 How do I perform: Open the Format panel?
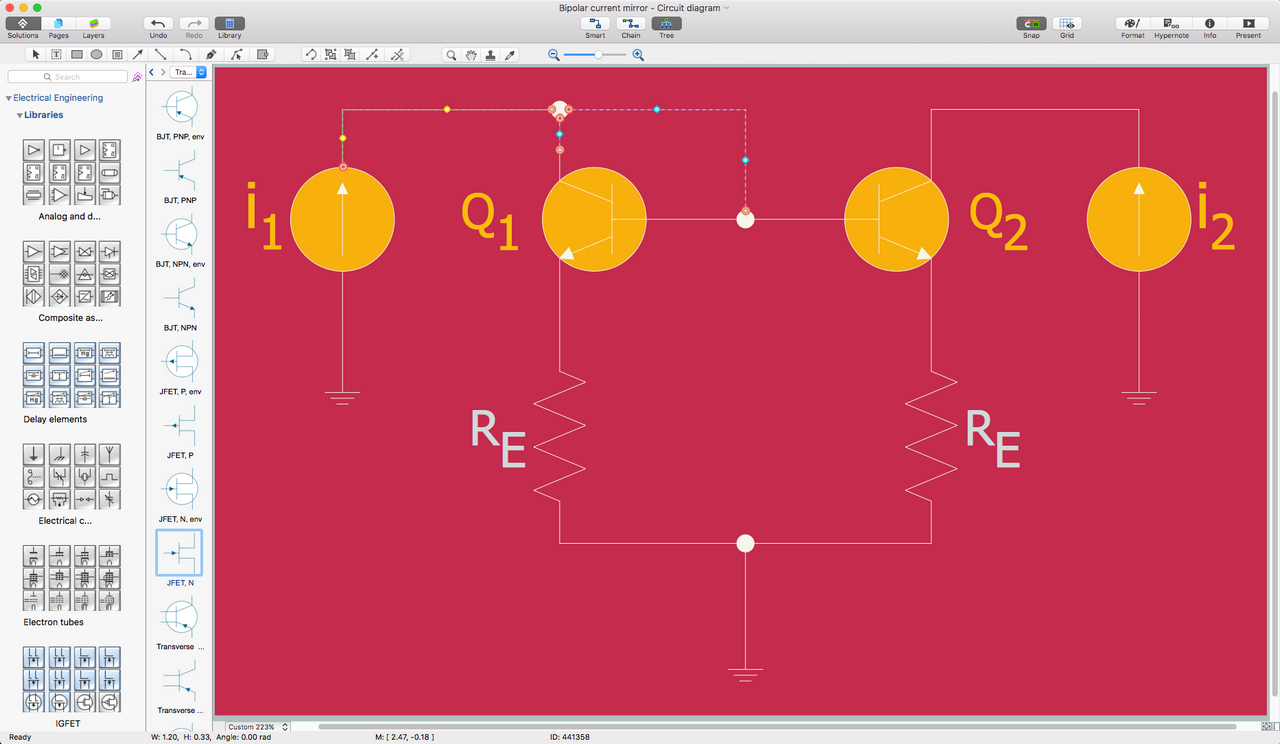[x=1132, y=26]
